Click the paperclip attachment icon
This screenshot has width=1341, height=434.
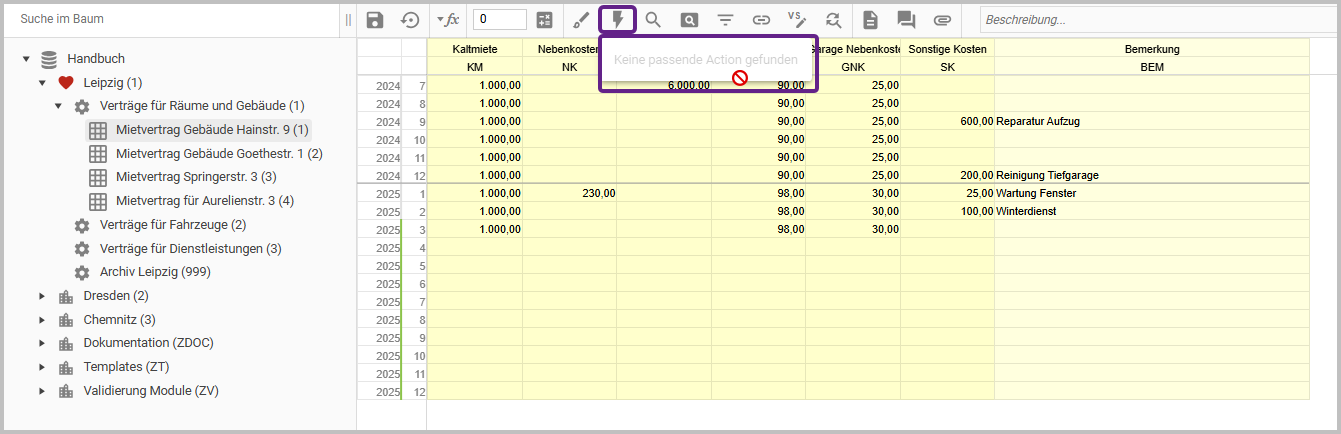point(942,20)
